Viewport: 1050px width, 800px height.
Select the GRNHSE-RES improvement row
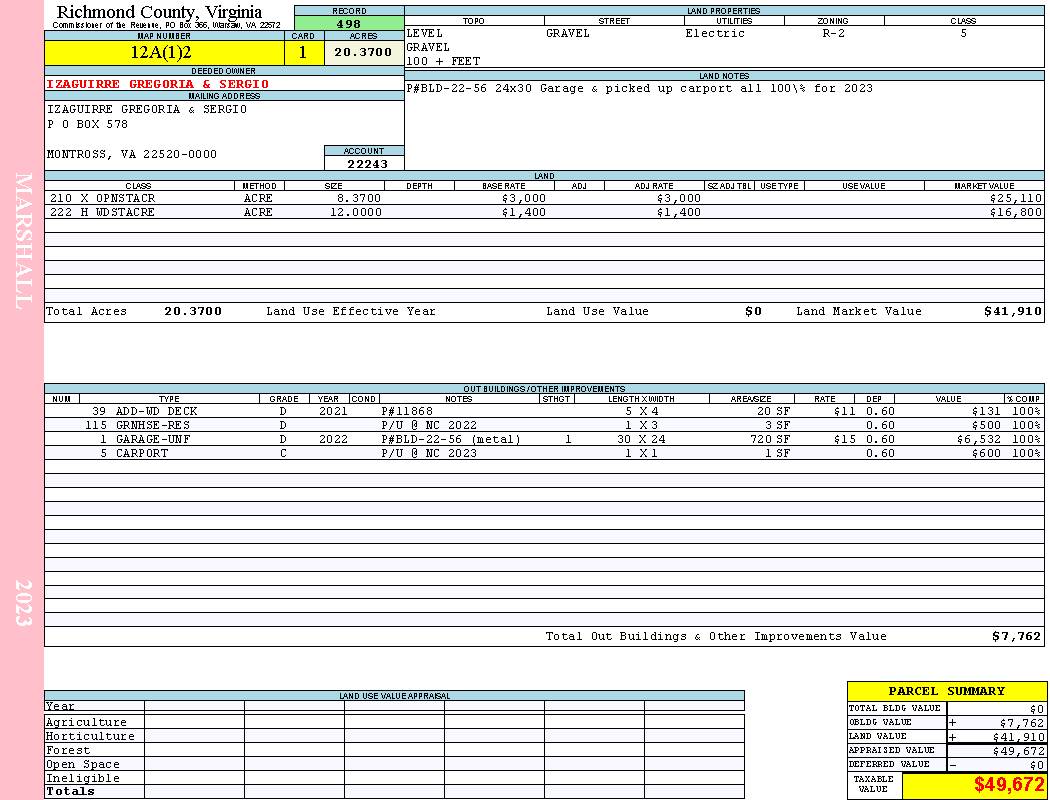tap(544, 425)
